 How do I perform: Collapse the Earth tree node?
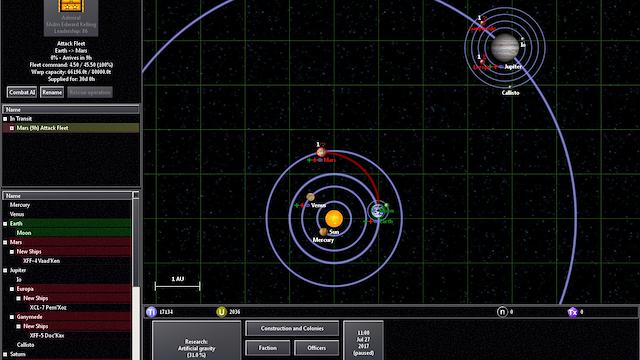click(x=5, y=224)
